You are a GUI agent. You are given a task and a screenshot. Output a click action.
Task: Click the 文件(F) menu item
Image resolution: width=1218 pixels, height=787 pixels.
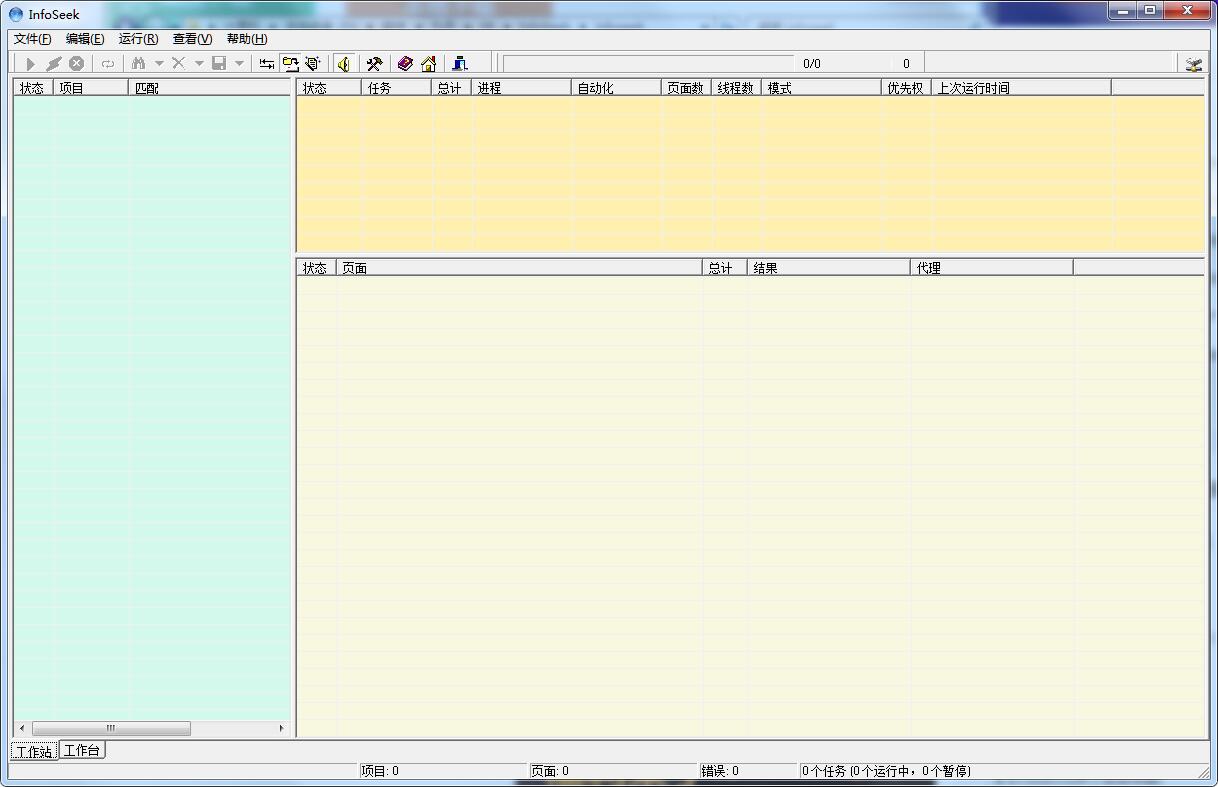point(31,39)
